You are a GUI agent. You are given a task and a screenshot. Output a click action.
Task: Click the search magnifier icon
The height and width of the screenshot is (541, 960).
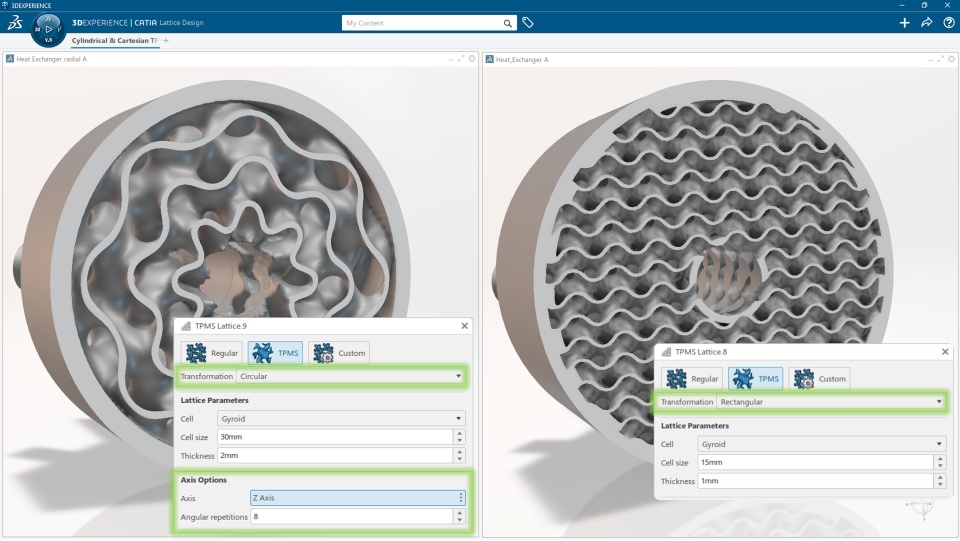tap(508, 23)
